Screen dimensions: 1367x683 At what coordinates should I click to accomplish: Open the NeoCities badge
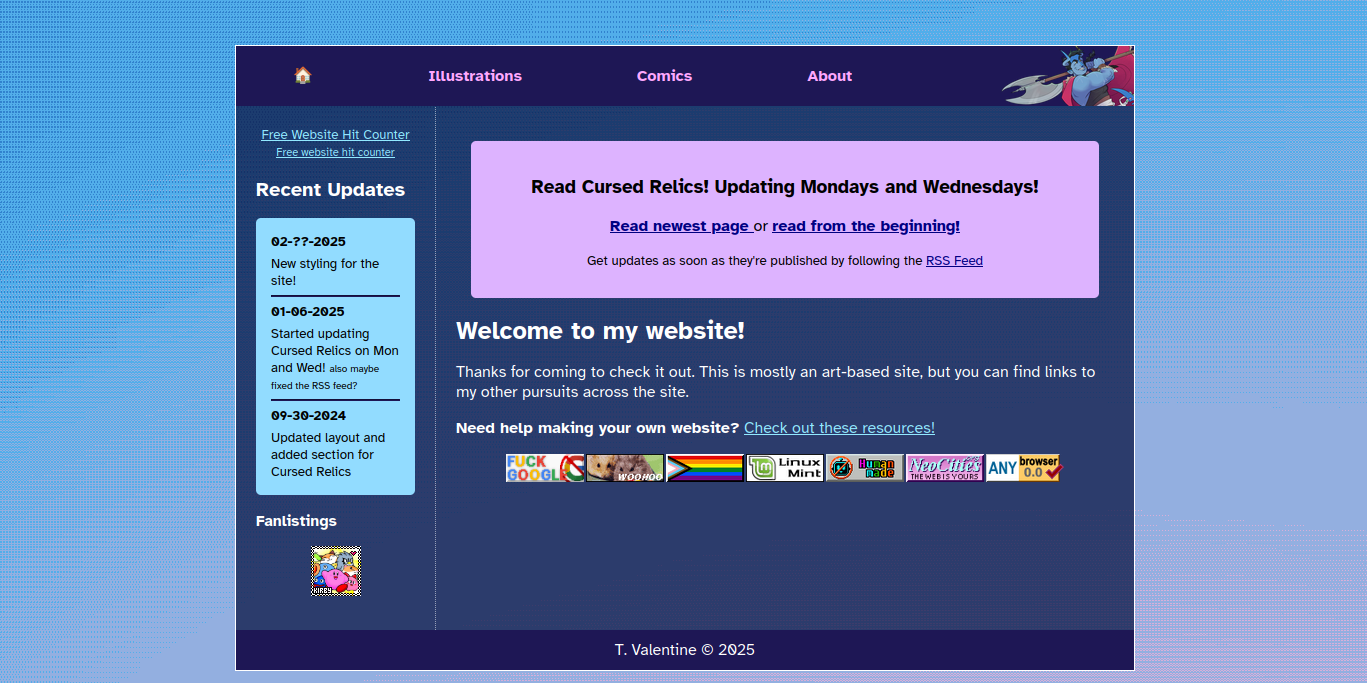[945, 468]
